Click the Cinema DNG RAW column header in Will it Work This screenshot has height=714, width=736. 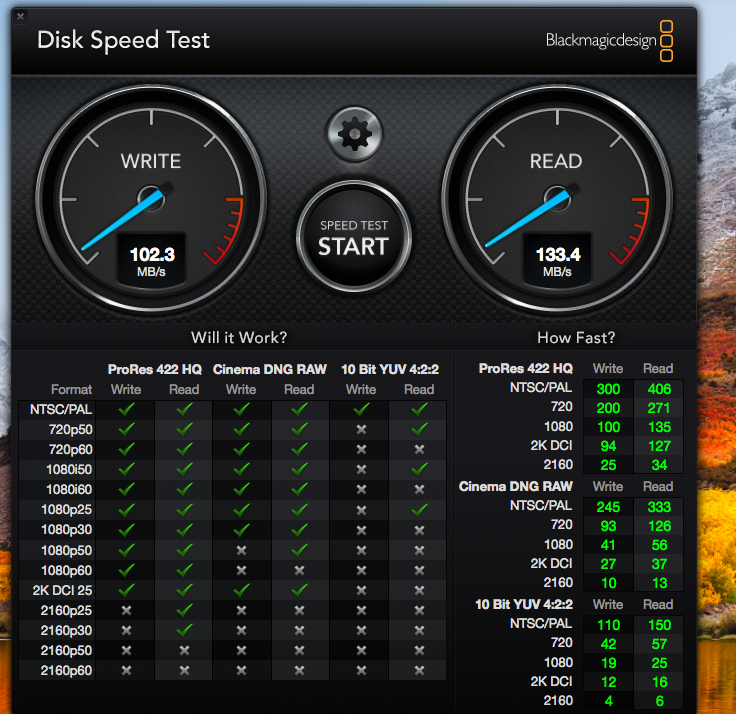tap(270, 369)
